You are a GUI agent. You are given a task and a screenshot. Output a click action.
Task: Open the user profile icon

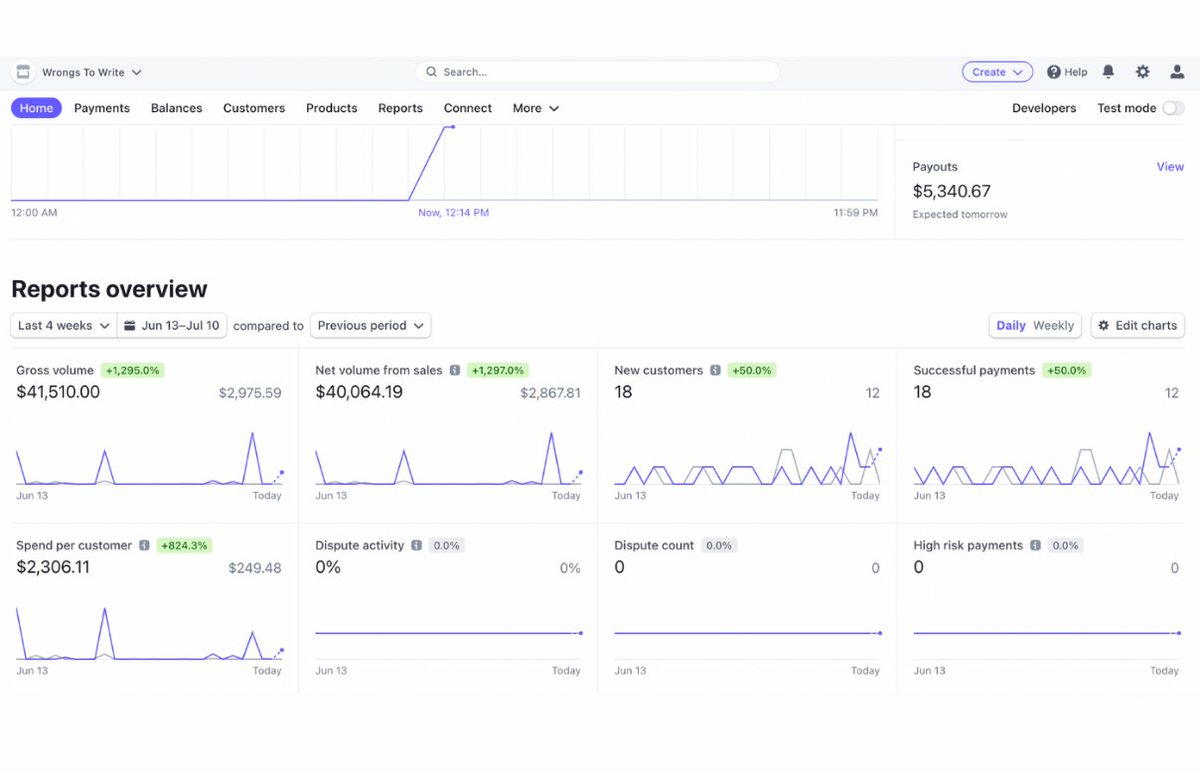tap(1177, 72)
